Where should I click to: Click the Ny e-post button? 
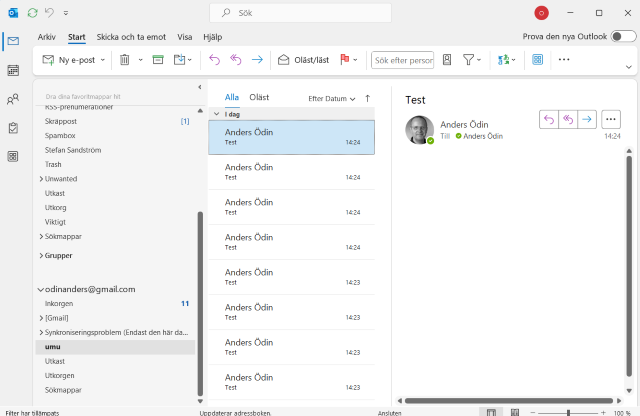tap(69, 60)
